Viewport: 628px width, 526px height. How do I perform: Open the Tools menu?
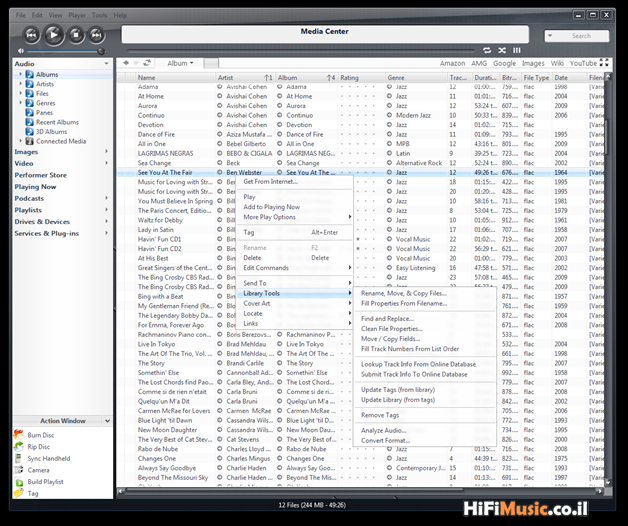[x=99, y=15]
